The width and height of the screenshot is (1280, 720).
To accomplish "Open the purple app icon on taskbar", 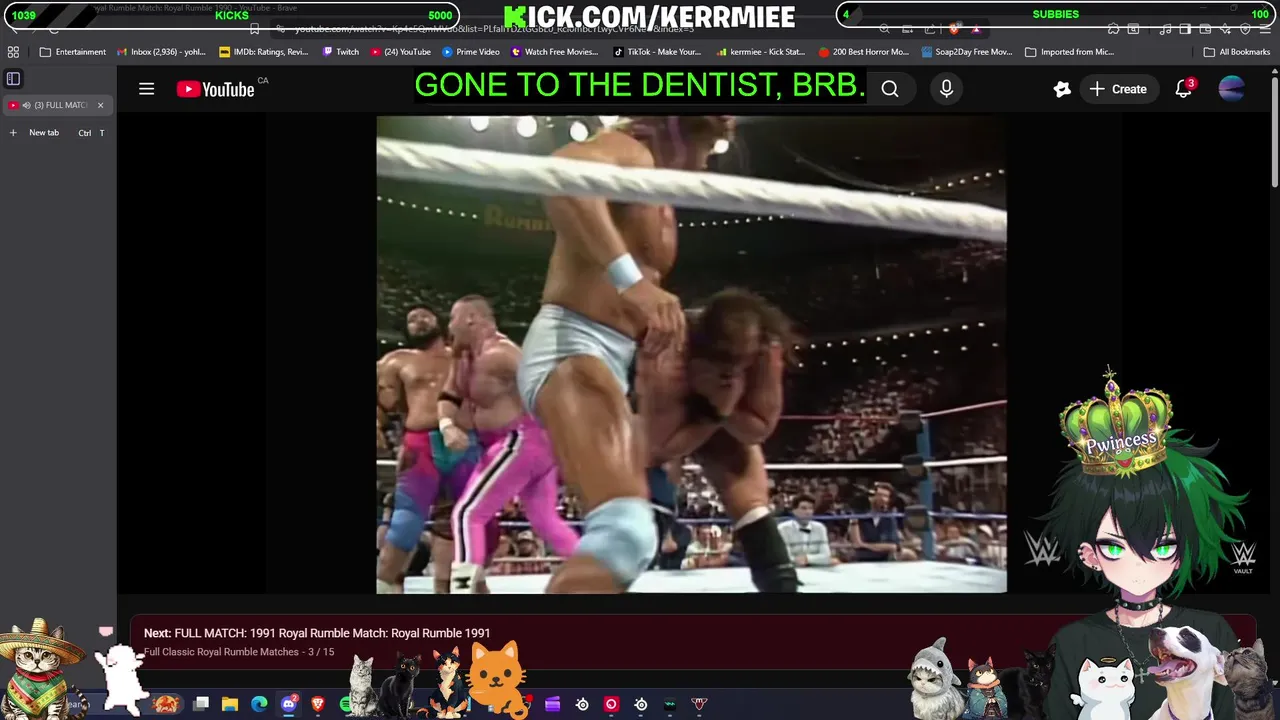I will tap(552, 704).
